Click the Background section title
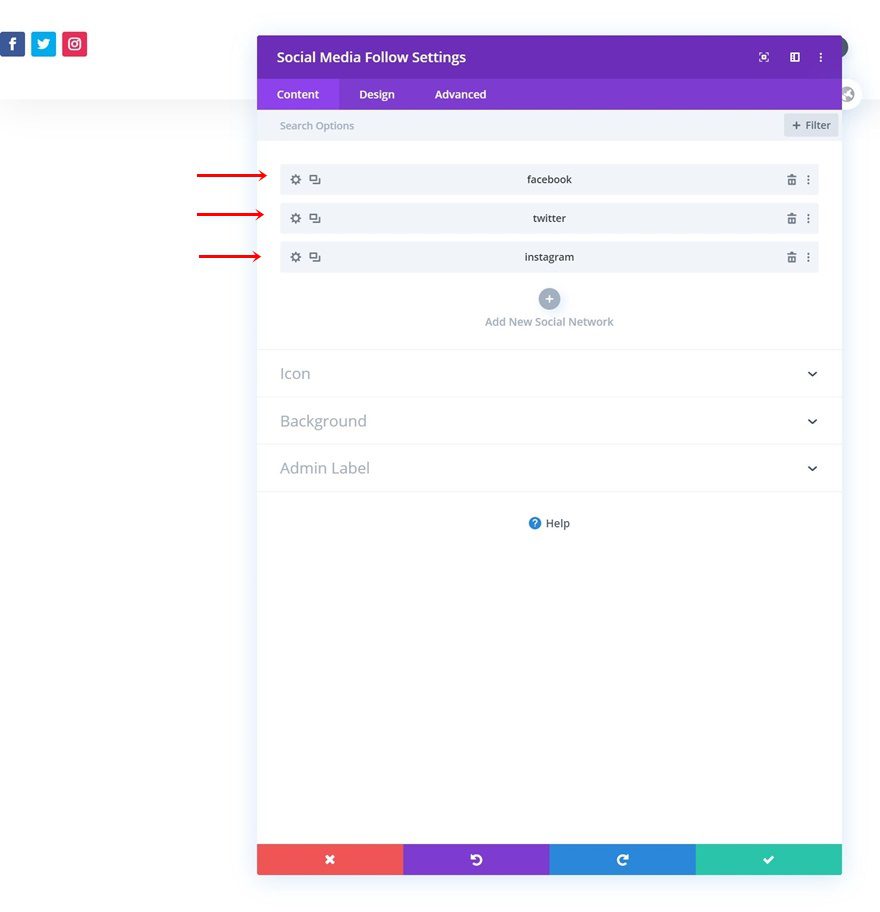The height and width of the screenshot is (912, 880). point(323,421)
